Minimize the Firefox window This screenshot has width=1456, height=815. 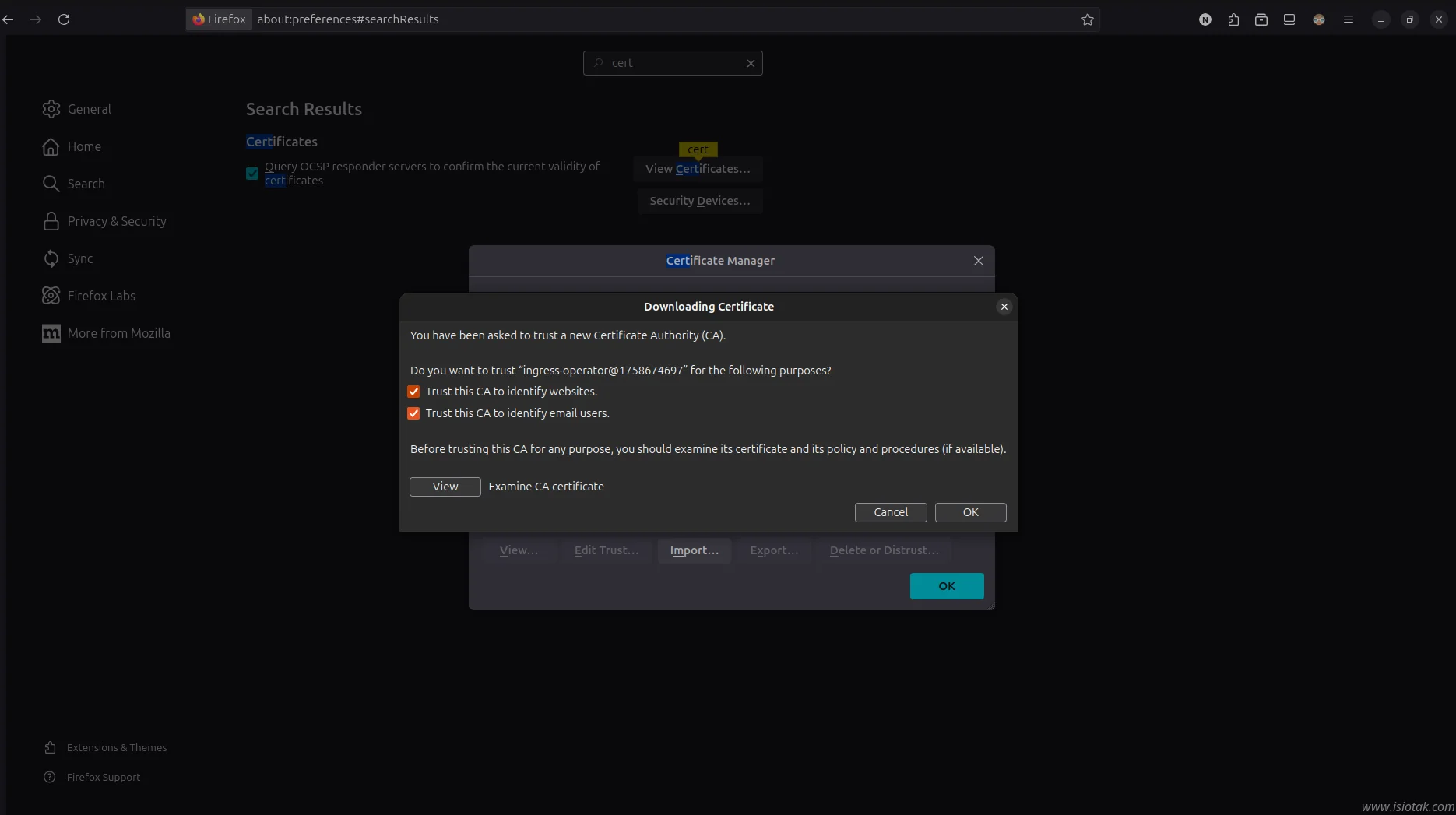pos(1381,19)
